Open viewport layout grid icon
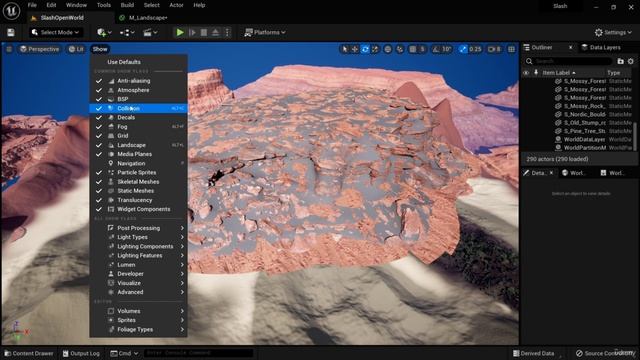This screenshot has height=360, width=640. 511,49
